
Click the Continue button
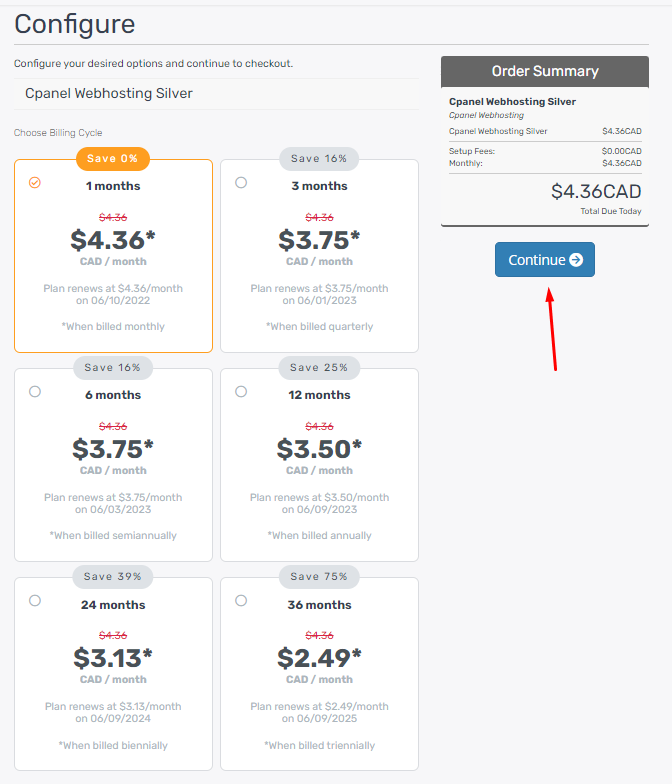pyautogui.click(x=544, y=260)
